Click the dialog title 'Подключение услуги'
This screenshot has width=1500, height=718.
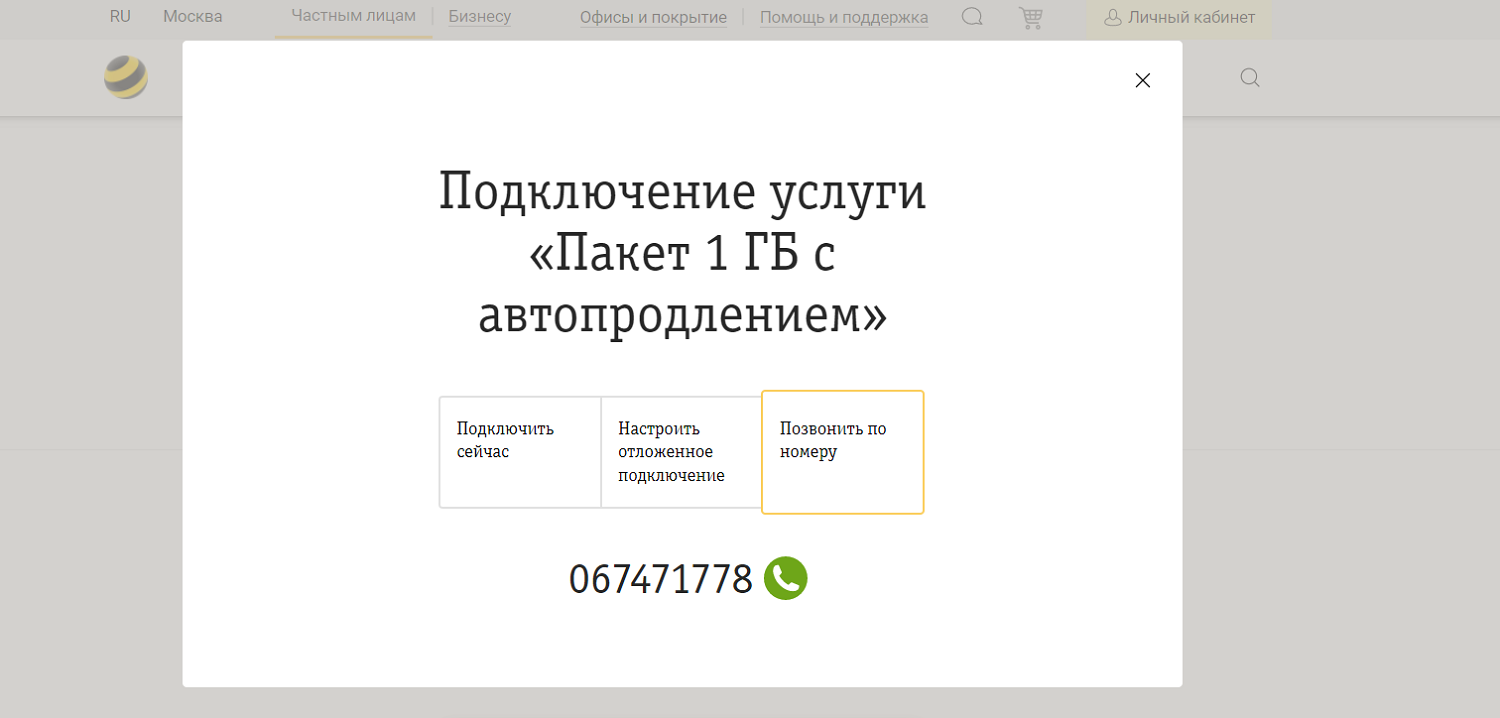click(682, 192)
